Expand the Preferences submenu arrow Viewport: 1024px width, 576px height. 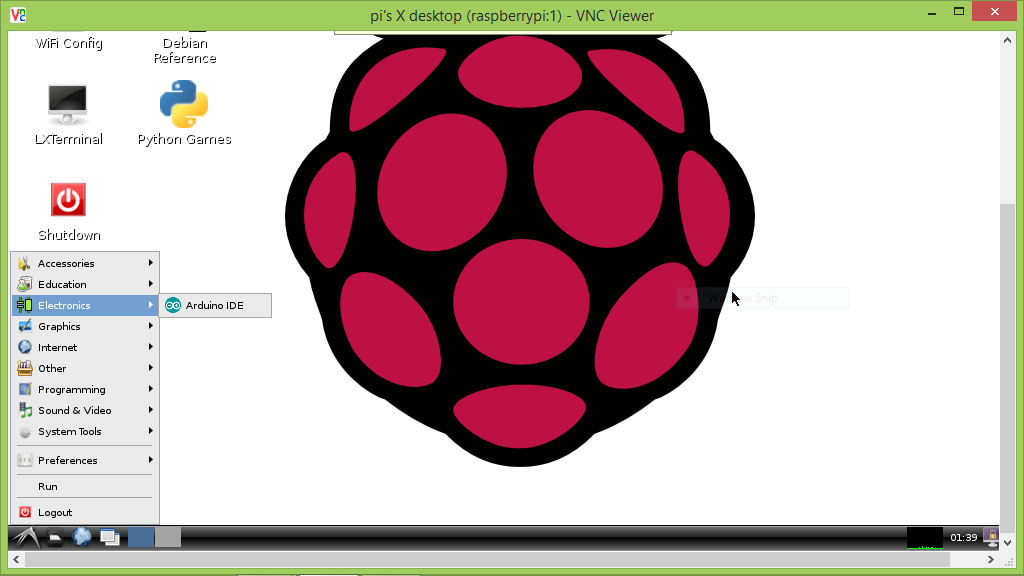(x=151, y=460)
